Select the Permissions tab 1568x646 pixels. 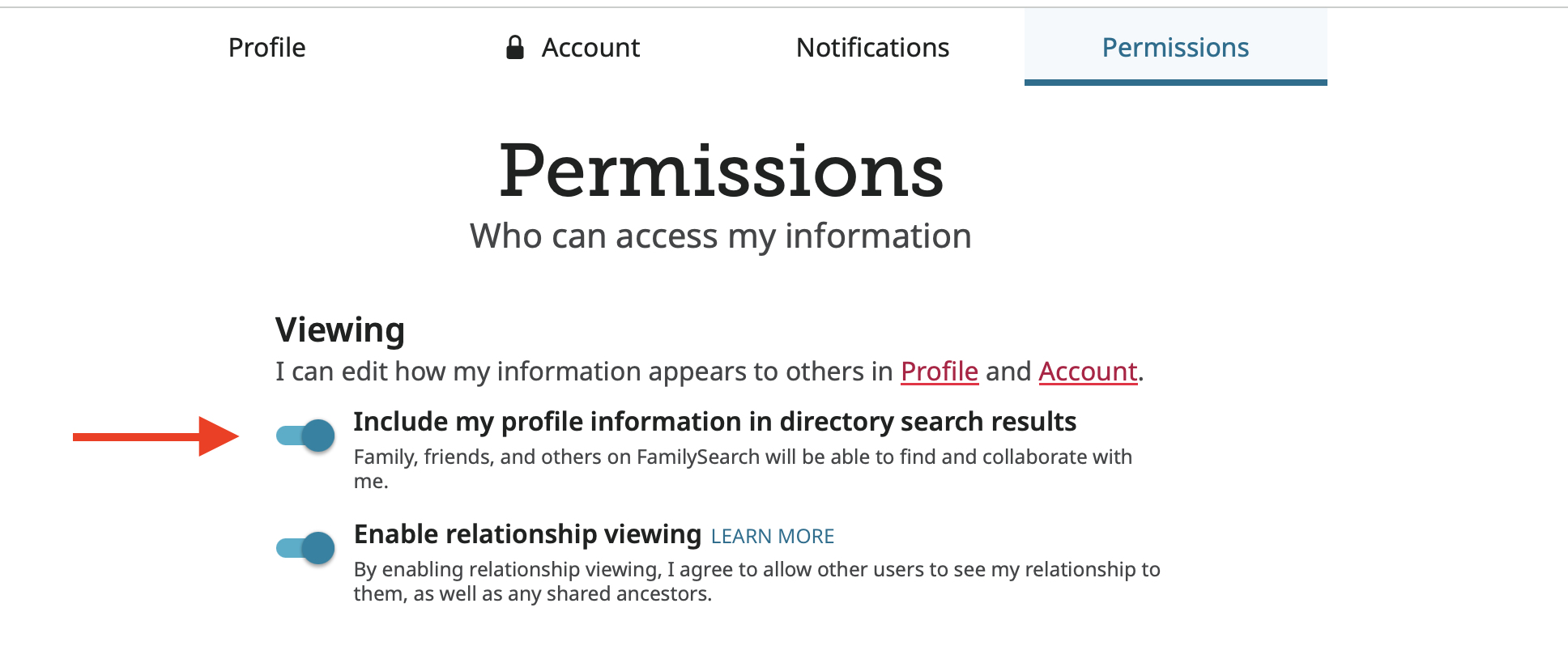click(1175, 48)
